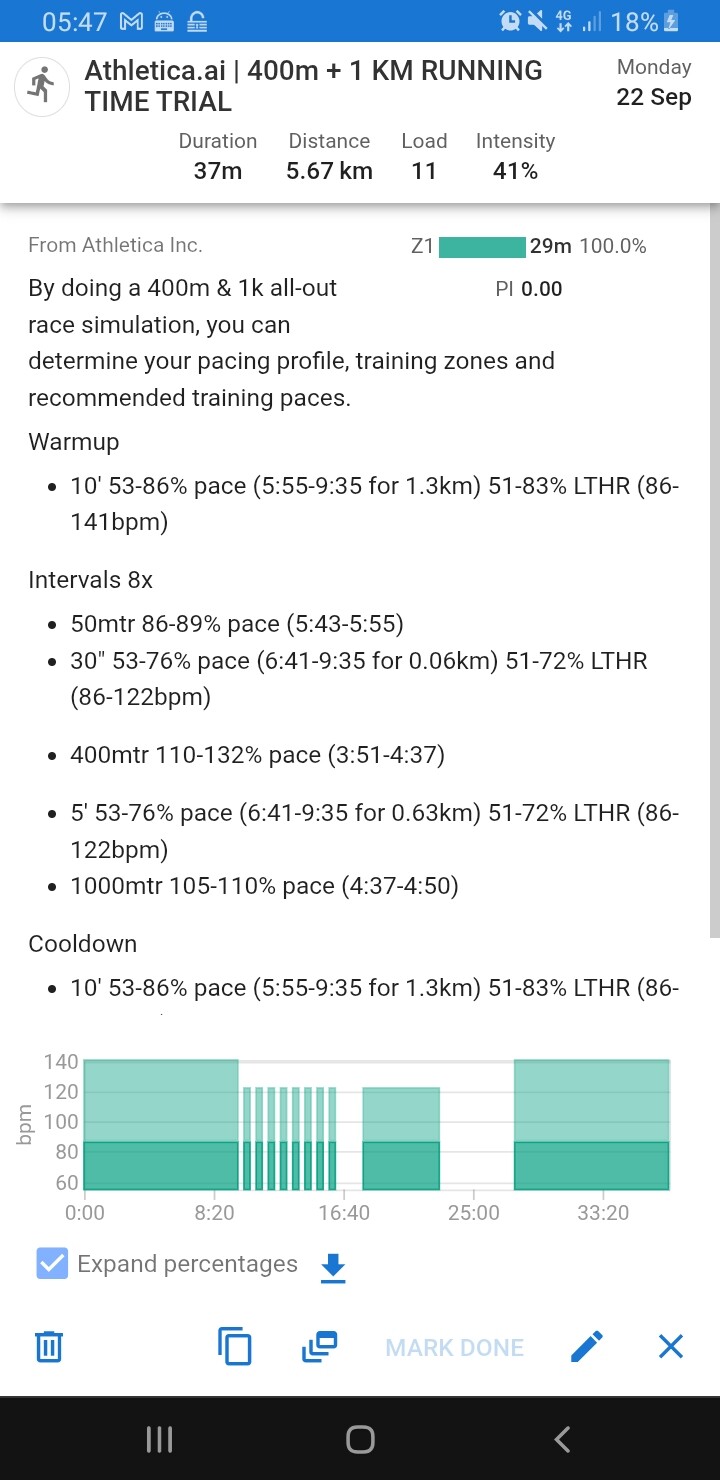The image size is (720, 1480).
Task: Tap the Android recent apps button
Action: [159, 1439]
